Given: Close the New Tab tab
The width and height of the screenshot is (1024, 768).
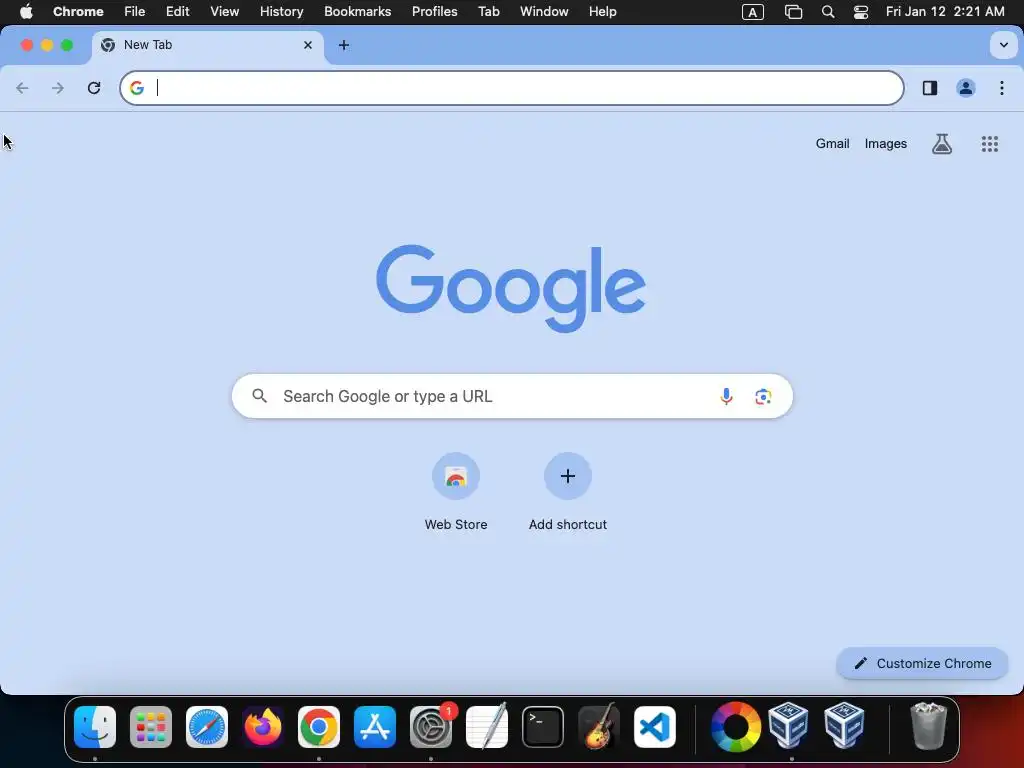Looking at the screenshot, I should click(x=308, y=45).
